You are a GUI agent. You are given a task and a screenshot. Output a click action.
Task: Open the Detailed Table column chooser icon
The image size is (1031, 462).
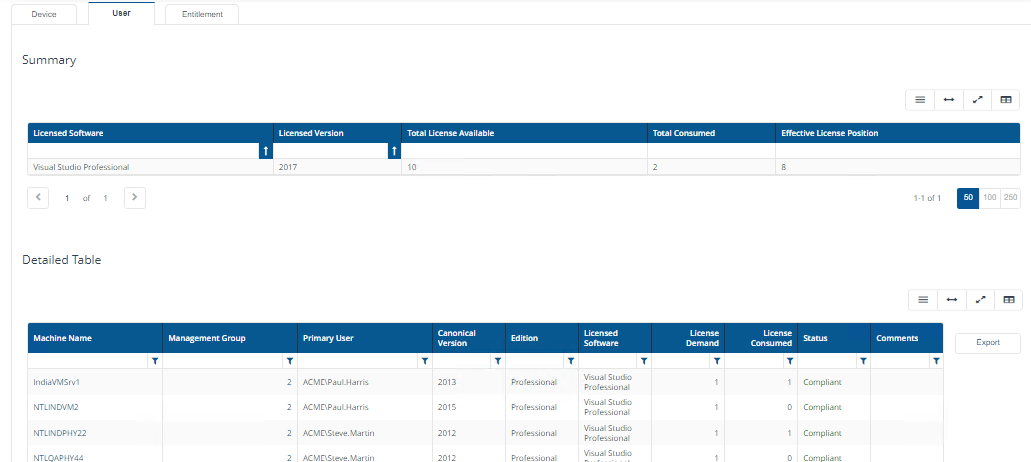(1009, 300)
